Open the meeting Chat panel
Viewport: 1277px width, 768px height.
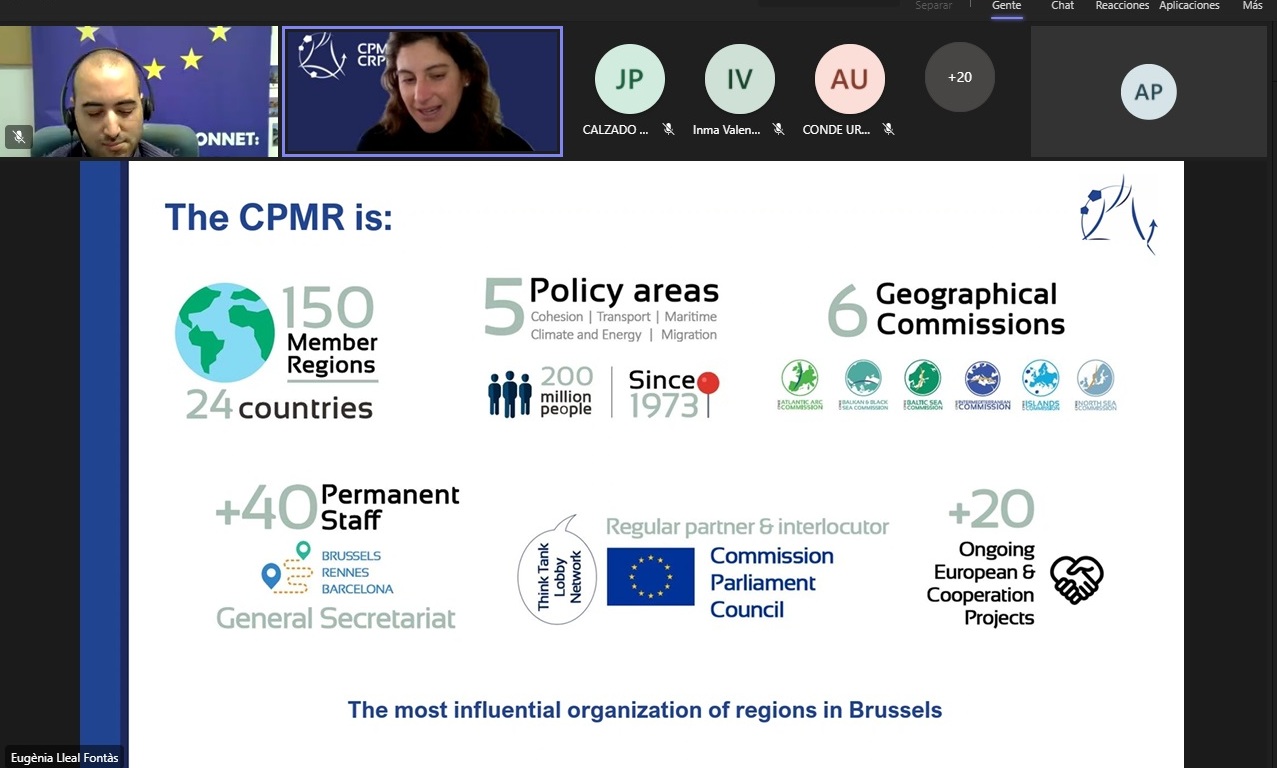(1062, 6)
